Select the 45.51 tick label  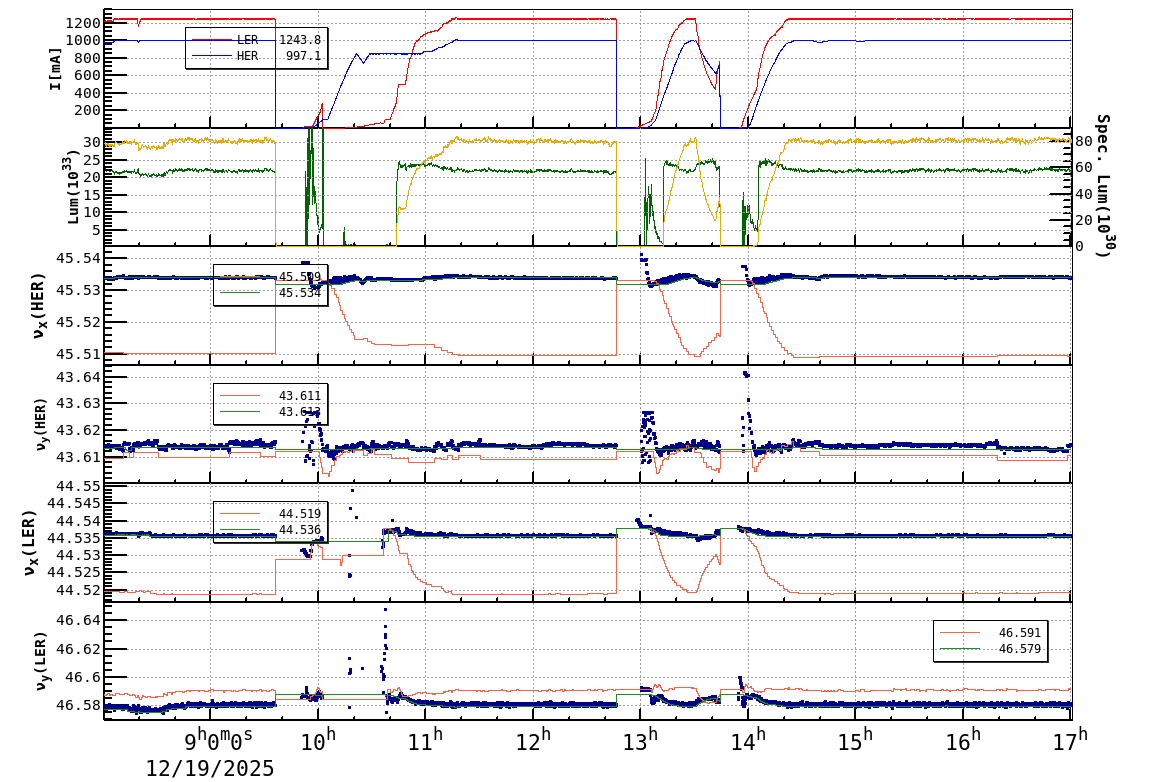click(x=79, y=354)
